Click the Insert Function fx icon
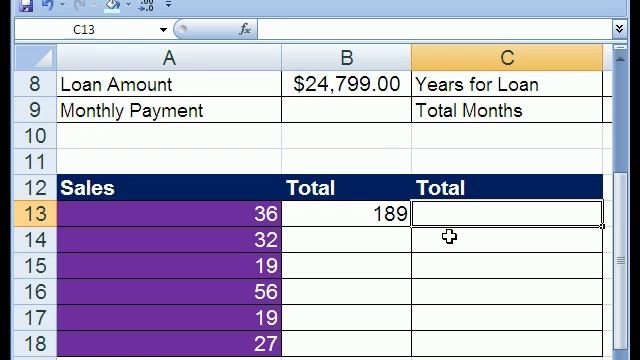Viewport: 640px width, 360px height. point(245,29)
